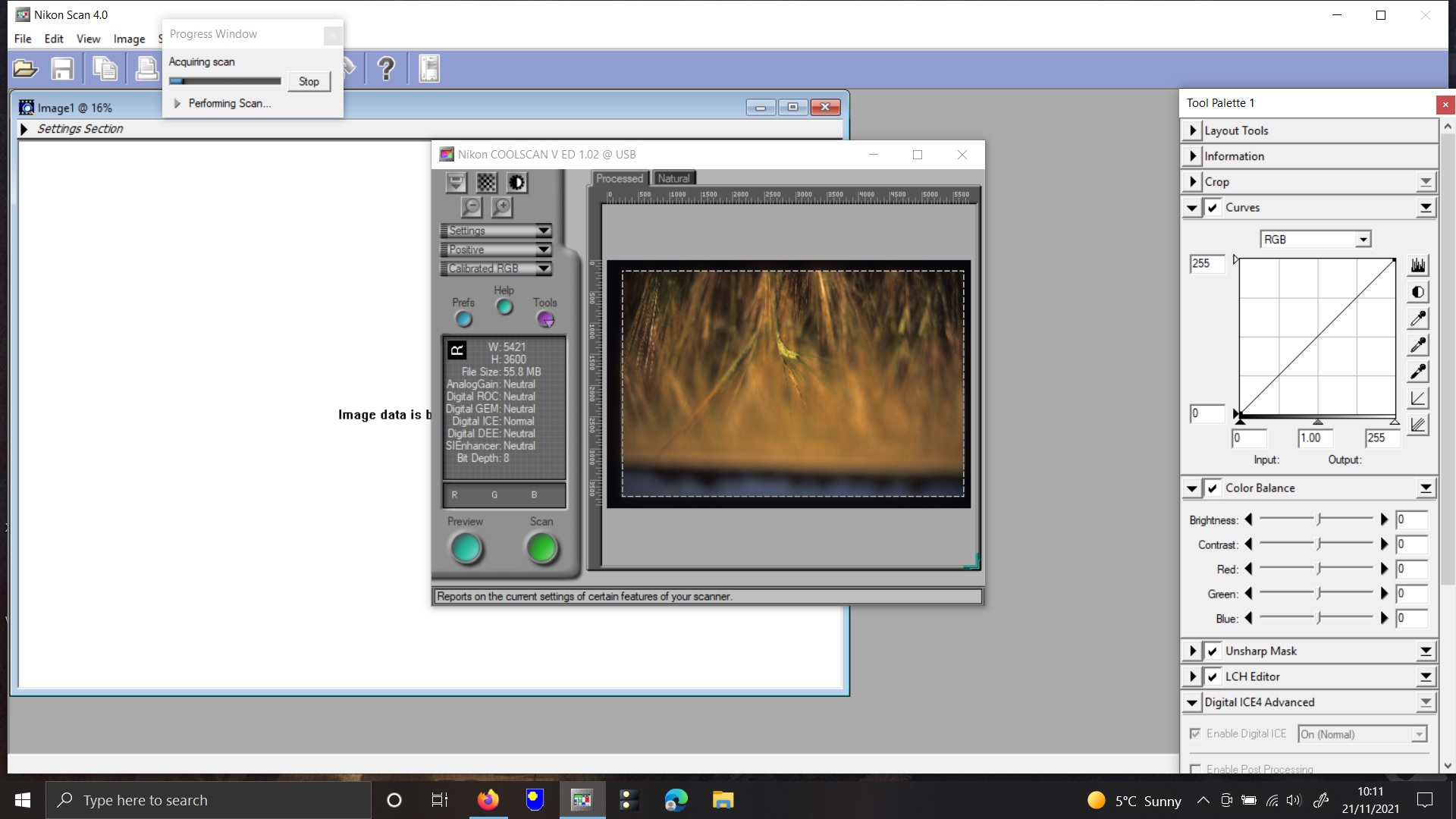The width and height of the screenshot is (1456, 819).
Task: Select the white point eyedropper in Curves
Action: click(1418, 318)
